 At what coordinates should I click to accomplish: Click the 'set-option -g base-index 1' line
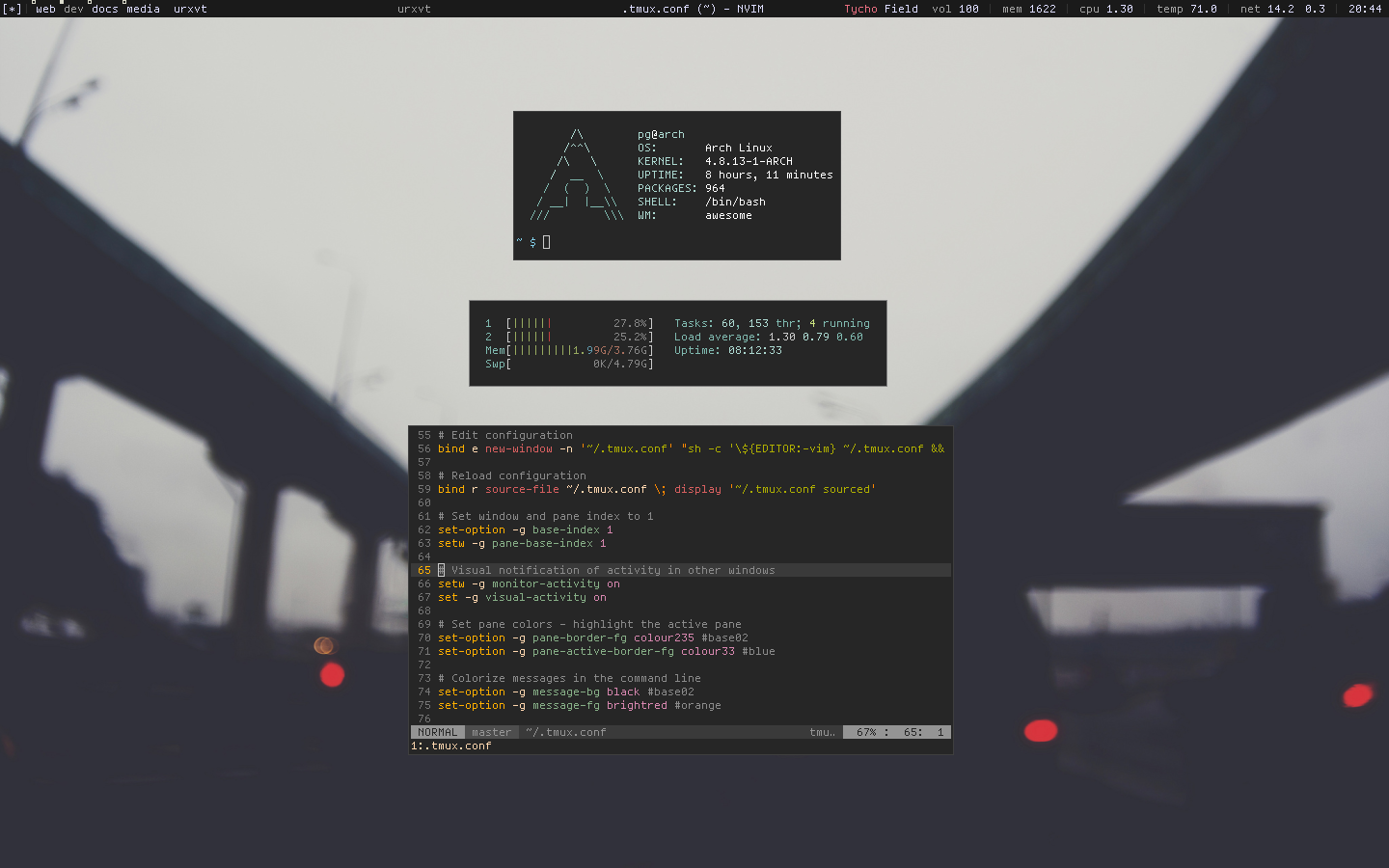(526, 529)
